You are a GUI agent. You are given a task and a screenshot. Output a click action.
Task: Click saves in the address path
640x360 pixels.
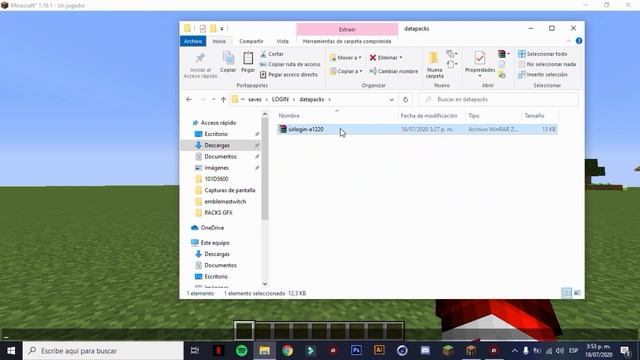[x=255, y=100]
